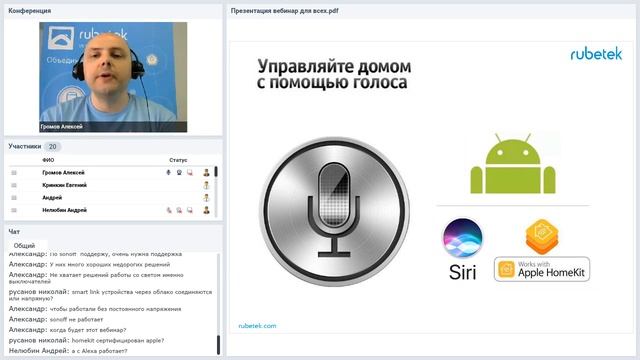Click the rubetek logo on slide

click(596, 54)
